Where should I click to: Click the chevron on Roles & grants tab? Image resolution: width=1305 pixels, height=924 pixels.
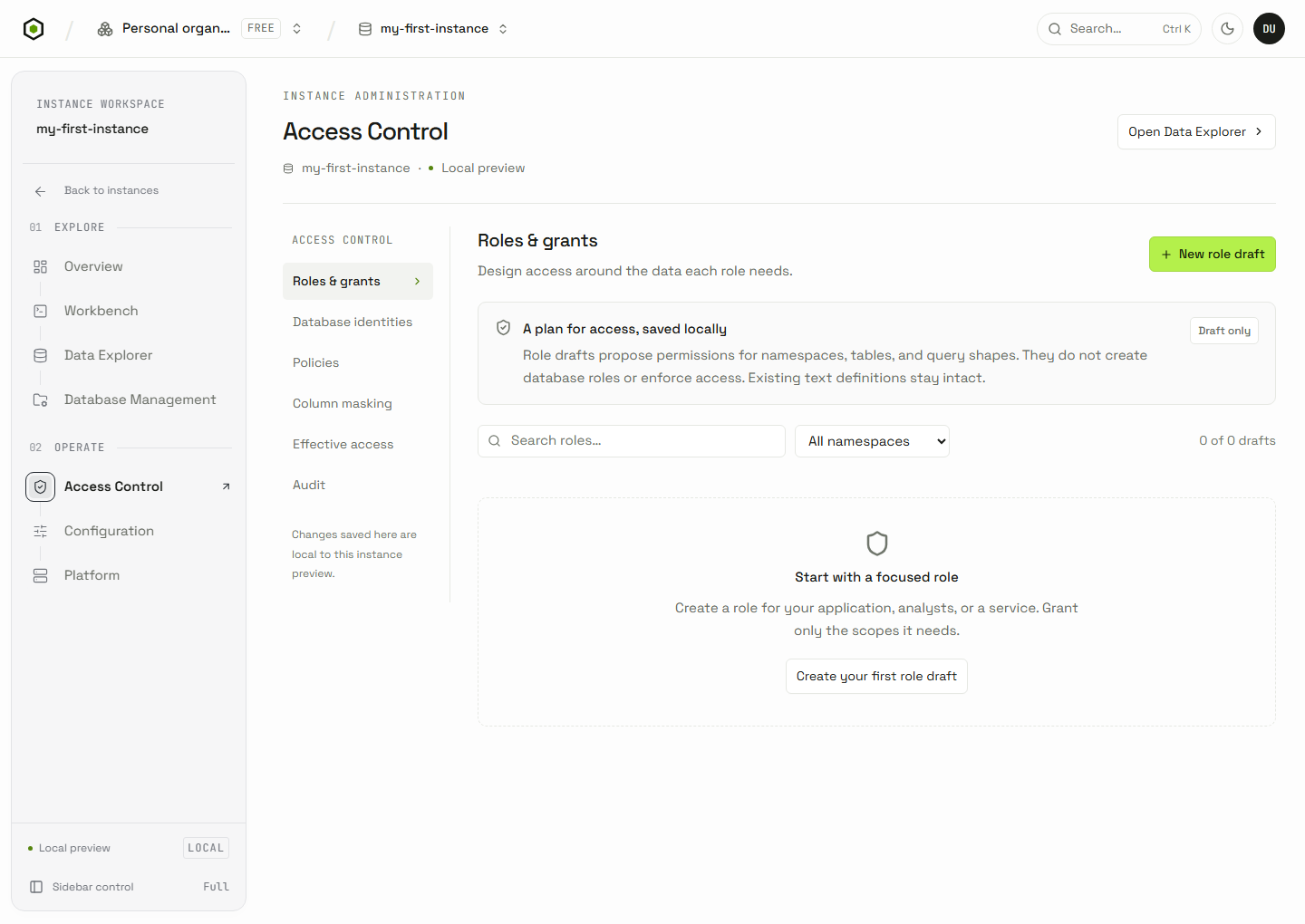[417, 282]
